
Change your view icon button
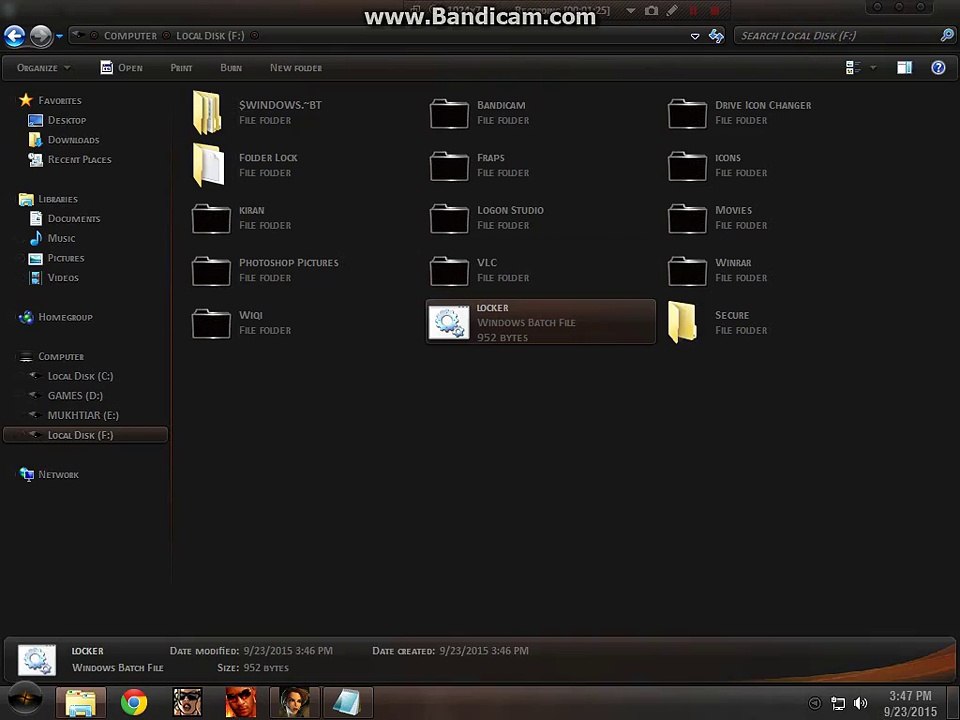(853, 67)
